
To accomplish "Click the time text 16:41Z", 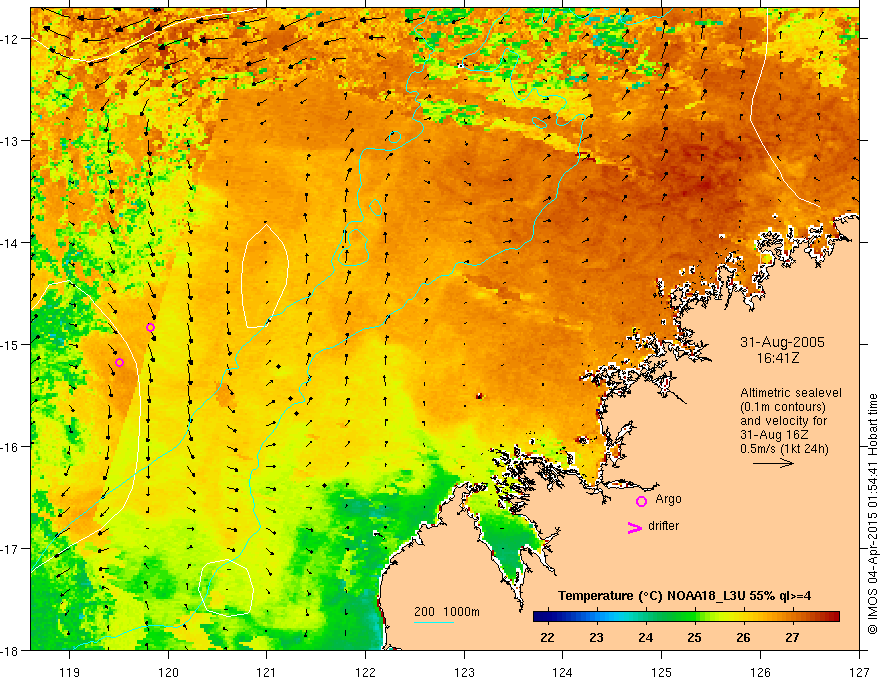I will click(777, 358).
